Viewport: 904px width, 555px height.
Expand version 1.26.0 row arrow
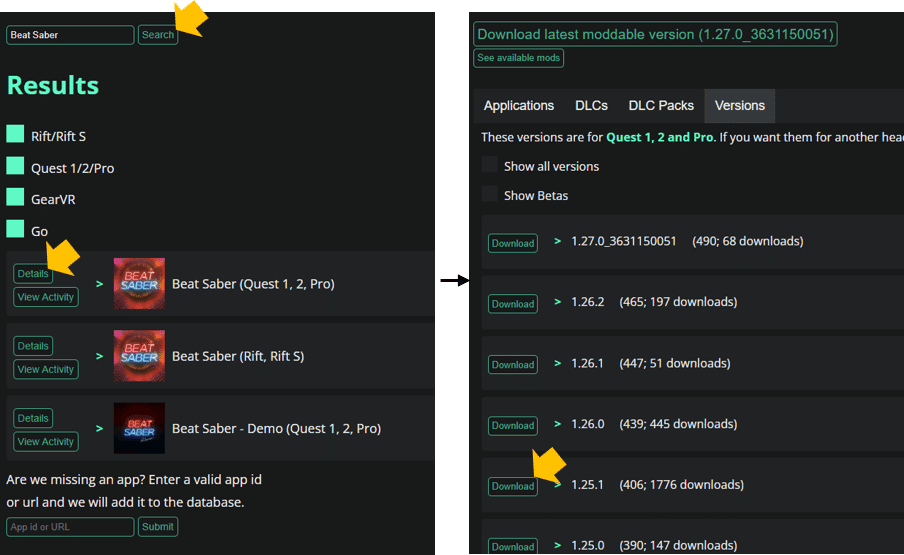click(558, 424)
